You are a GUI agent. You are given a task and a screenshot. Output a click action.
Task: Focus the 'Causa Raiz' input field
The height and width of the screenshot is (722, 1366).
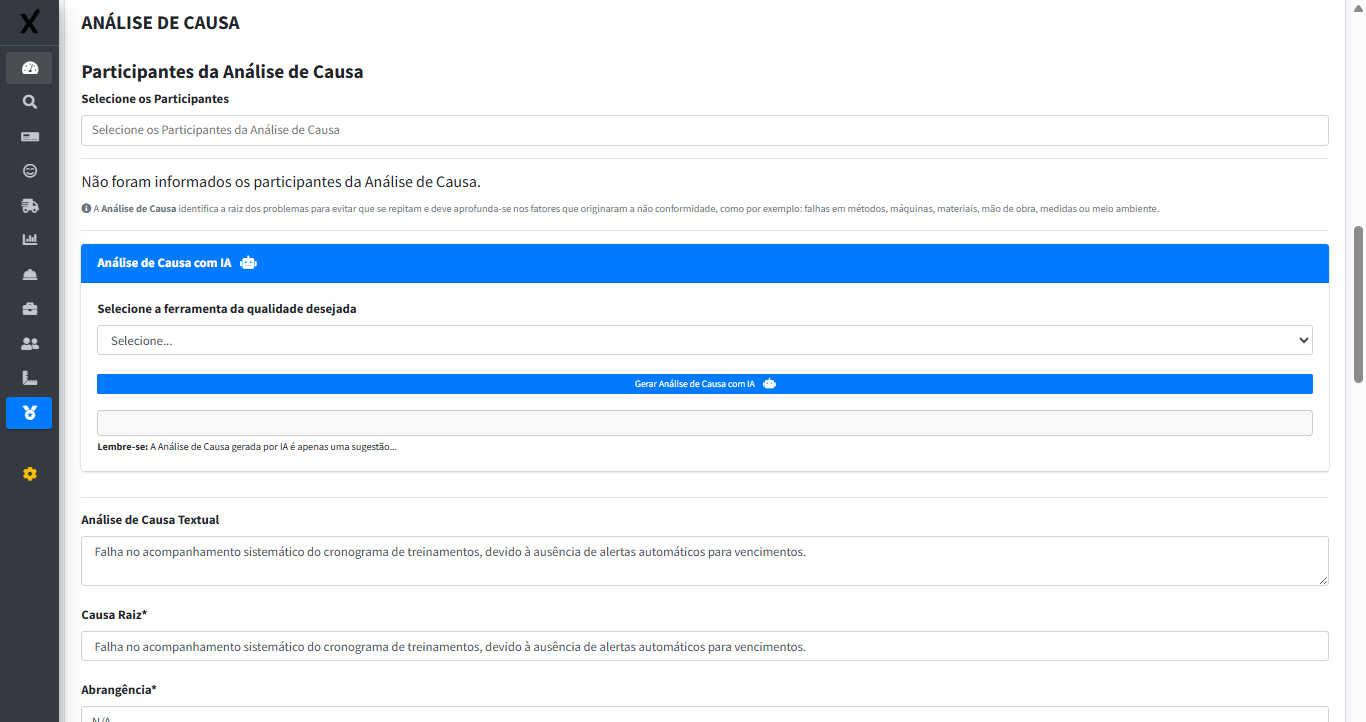click(x=704, y=647)
